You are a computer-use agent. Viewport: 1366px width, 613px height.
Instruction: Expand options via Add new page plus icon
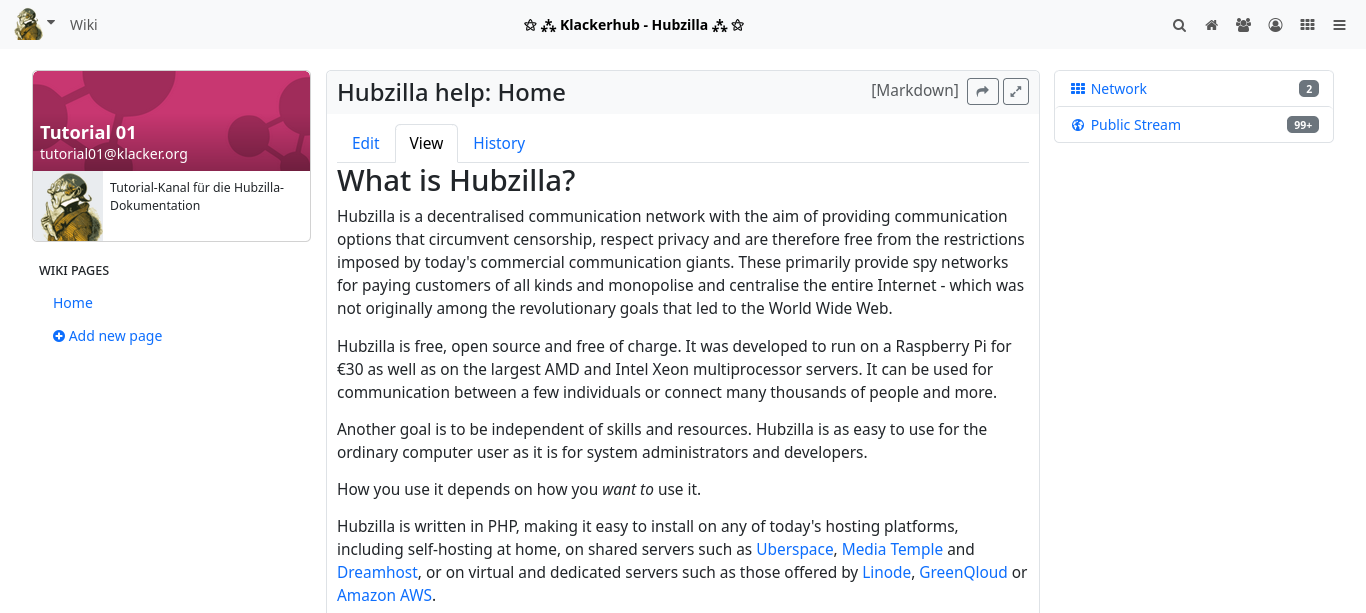[x=58, y=336]
